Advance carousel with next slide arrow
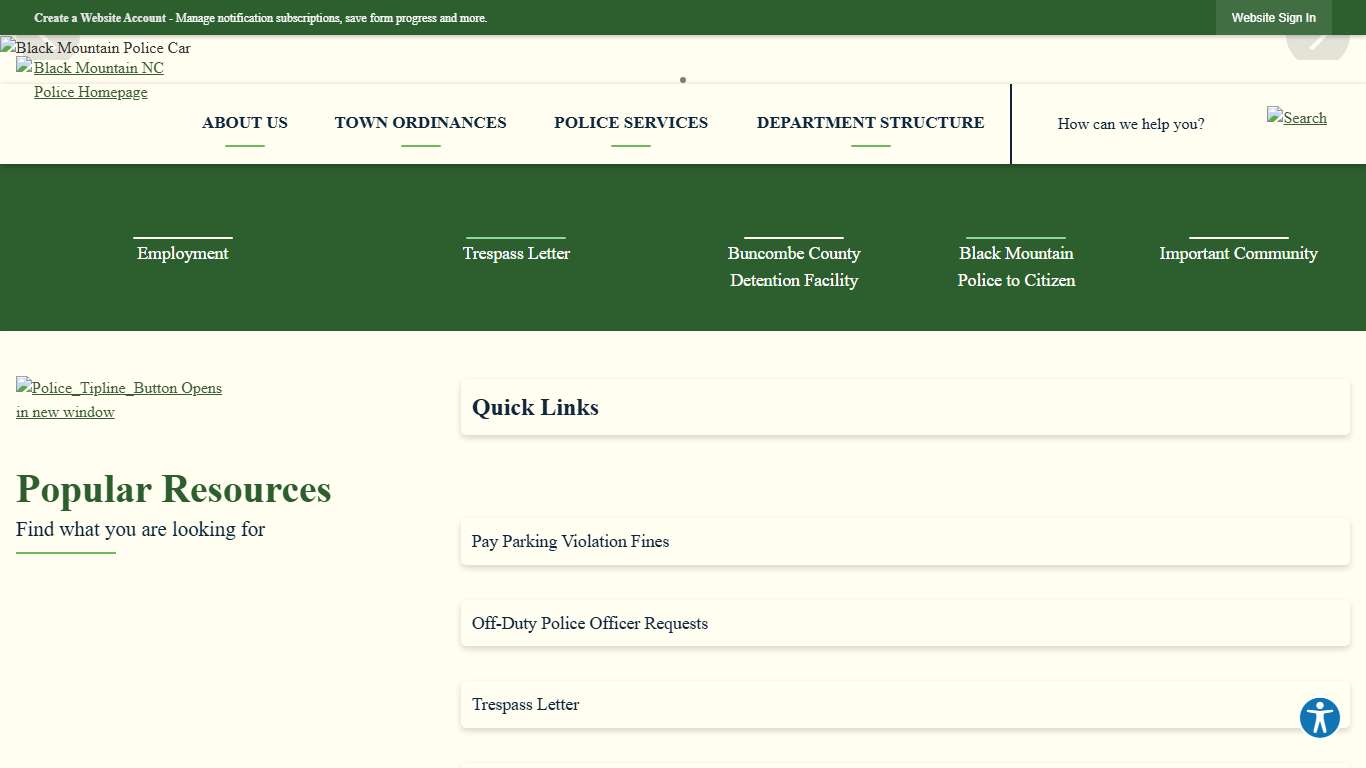 (x=1317, y=41)
